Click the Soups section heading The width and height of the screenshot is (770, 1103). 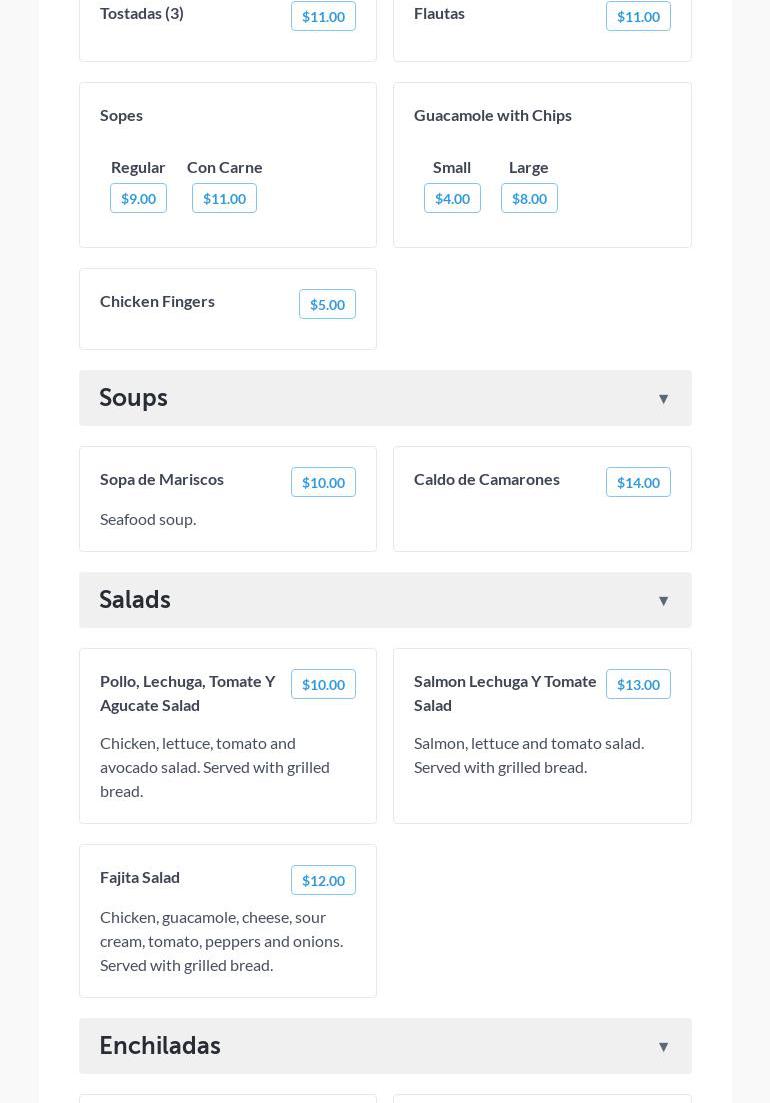(x=134, y=398)
